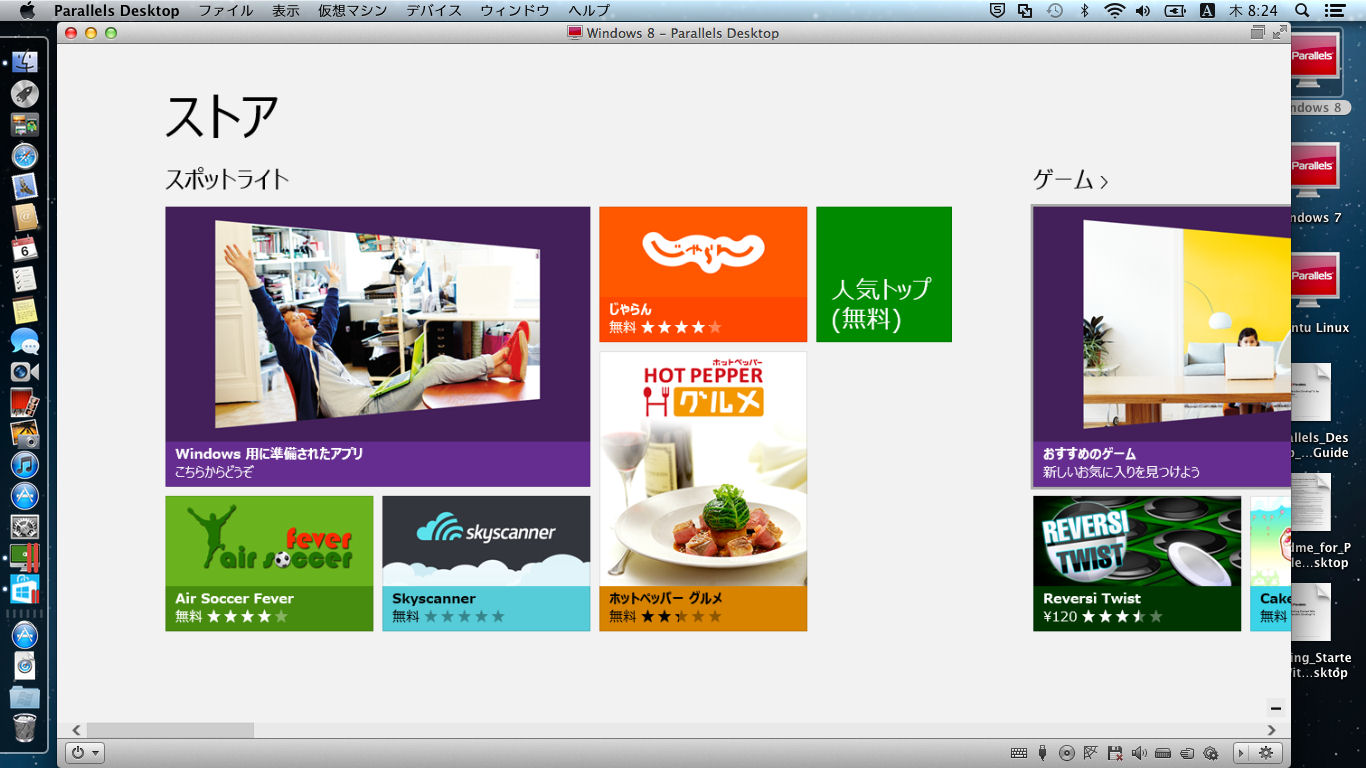Click the right arrow of horizontal scrollbar
This screenshot has height=768, width=1366.
point(1272,730)
